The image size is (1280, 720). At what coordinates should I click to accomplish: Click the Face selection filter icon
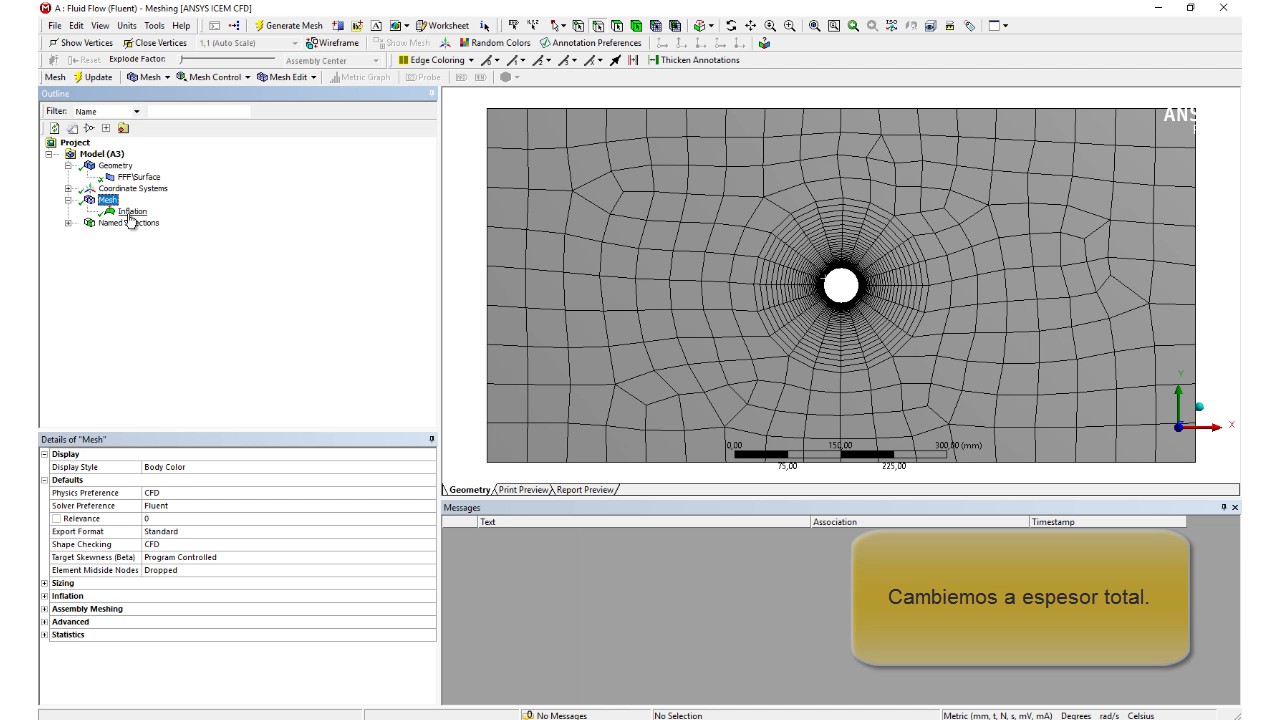click(x=616, y=26)
